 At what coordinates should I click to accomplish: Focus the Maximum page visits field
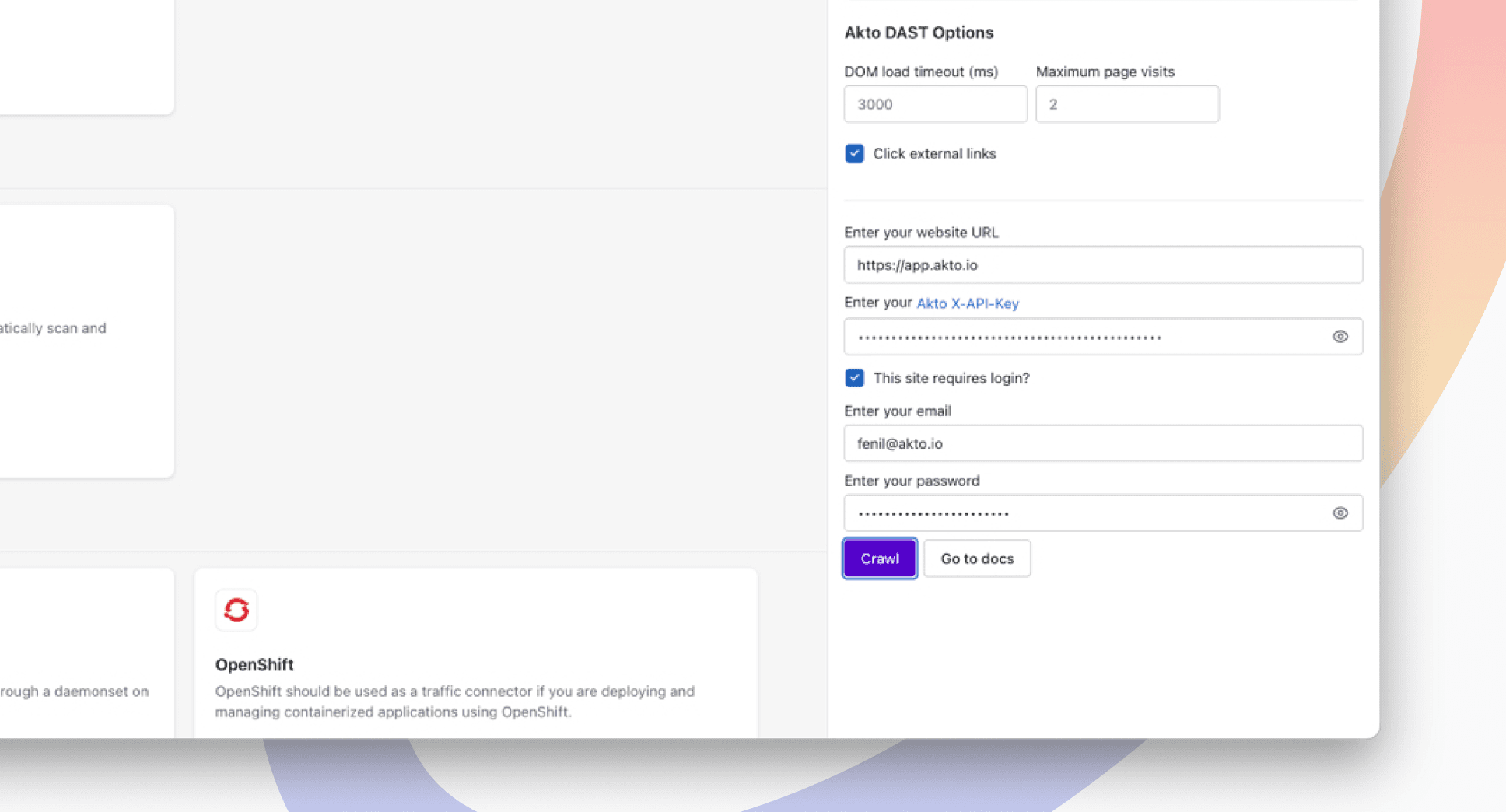coord(1127,104)
